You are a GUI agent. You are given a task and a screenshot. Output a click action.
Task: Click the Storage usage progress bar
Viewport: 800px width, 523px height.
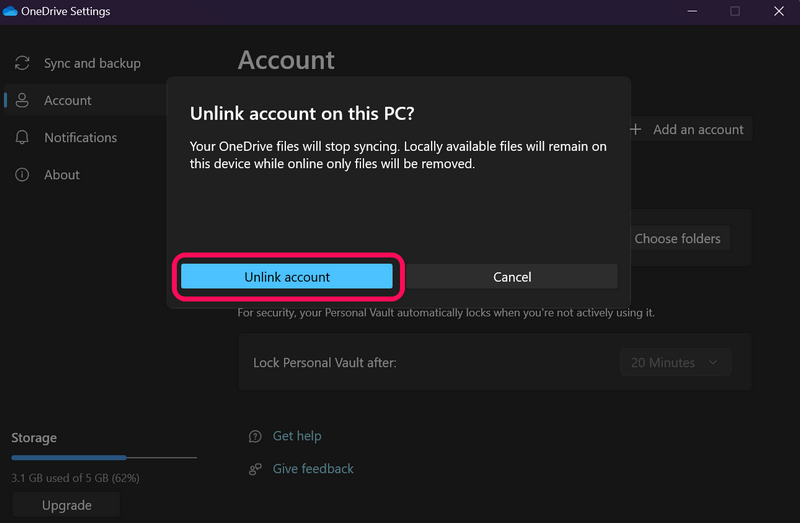tap(103, 457)
